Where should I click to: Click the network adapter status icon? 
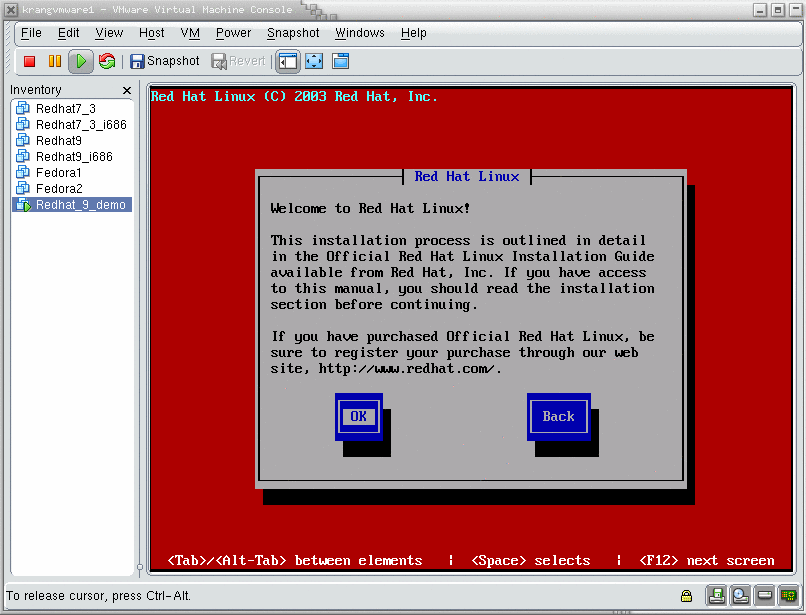pos(789,595)
